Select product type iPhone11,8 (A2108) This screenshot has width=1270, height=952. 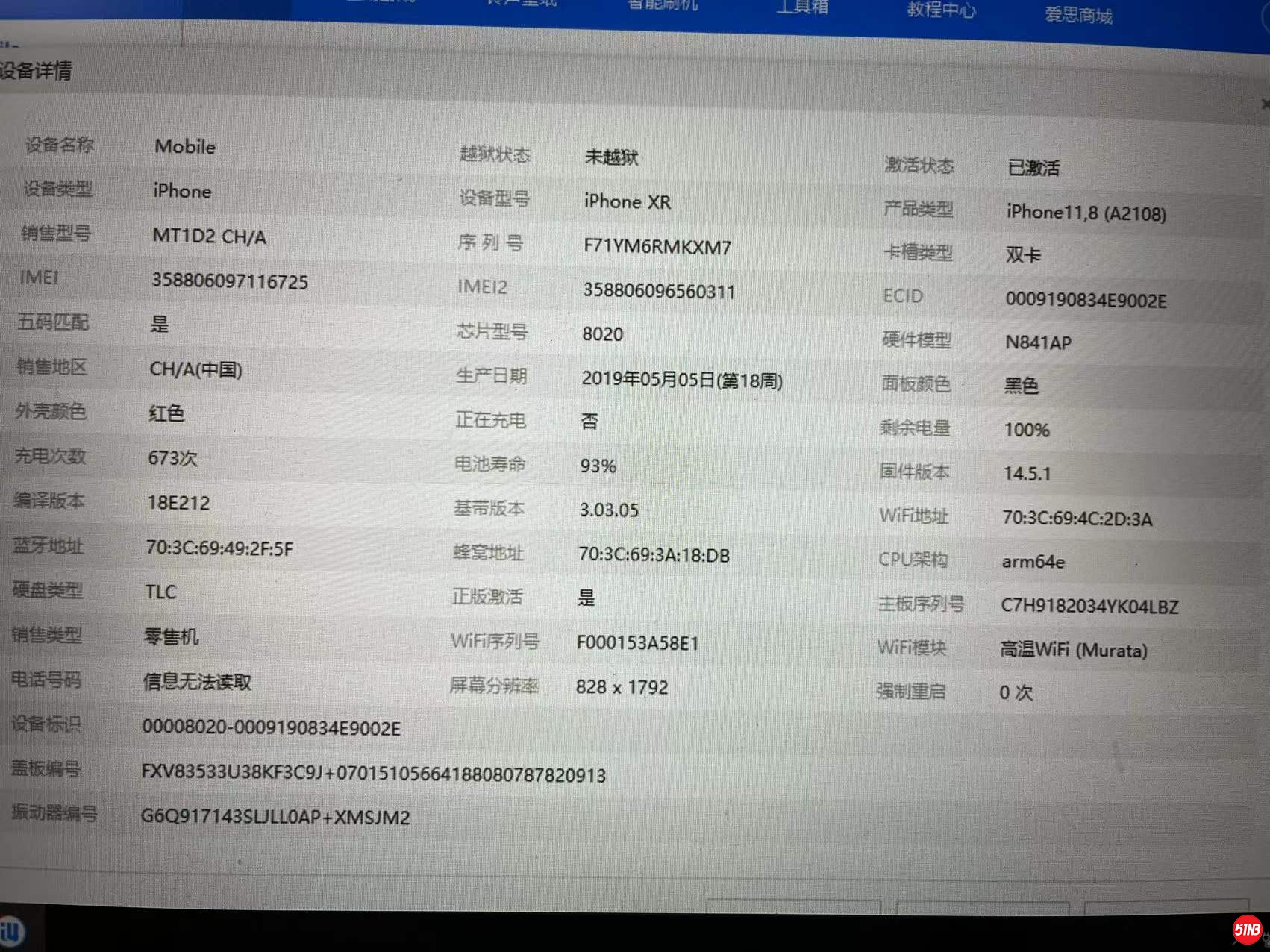point(1086,213)
